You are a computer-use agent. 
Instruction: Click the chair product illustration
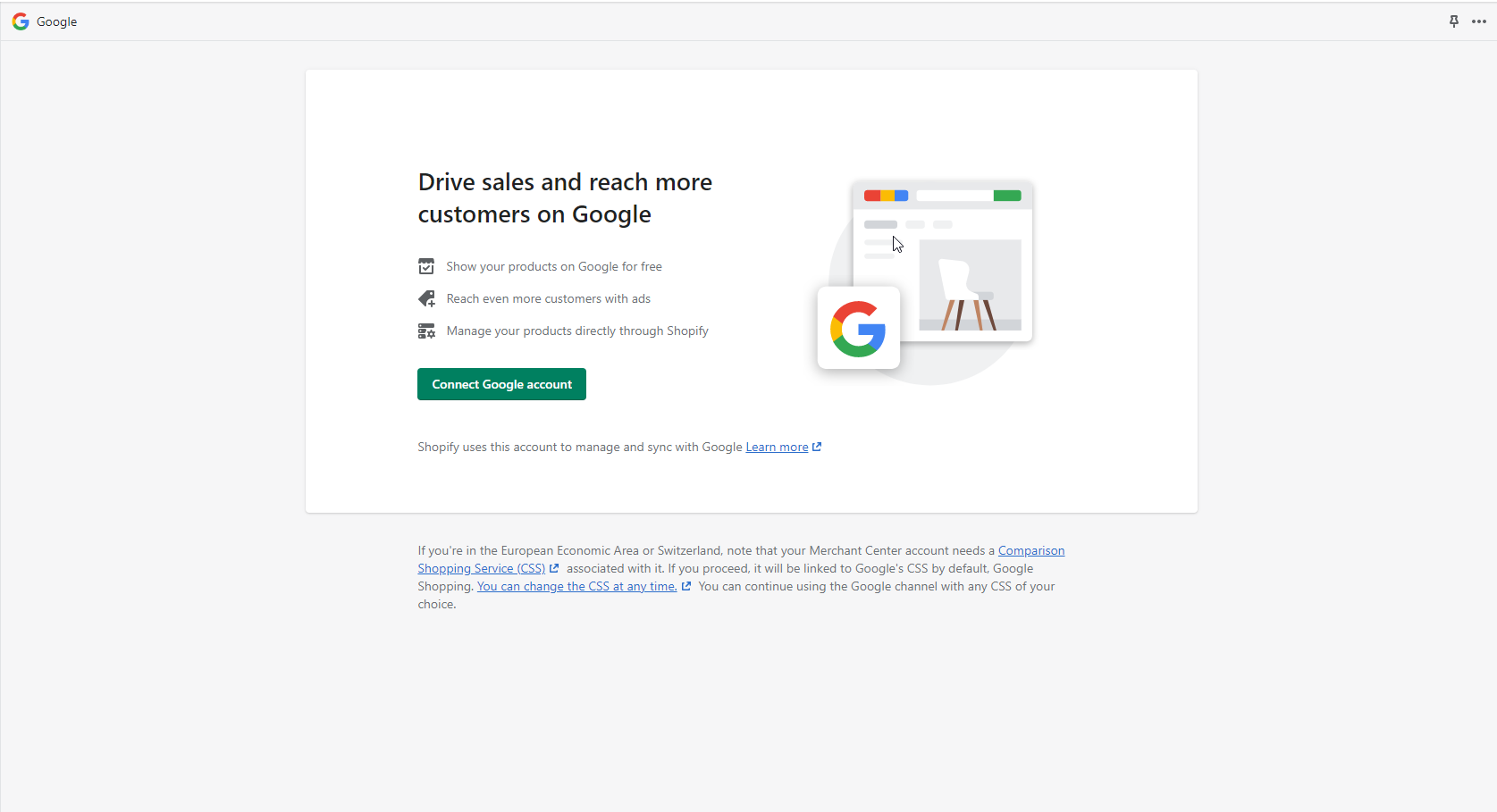[970, 285]
